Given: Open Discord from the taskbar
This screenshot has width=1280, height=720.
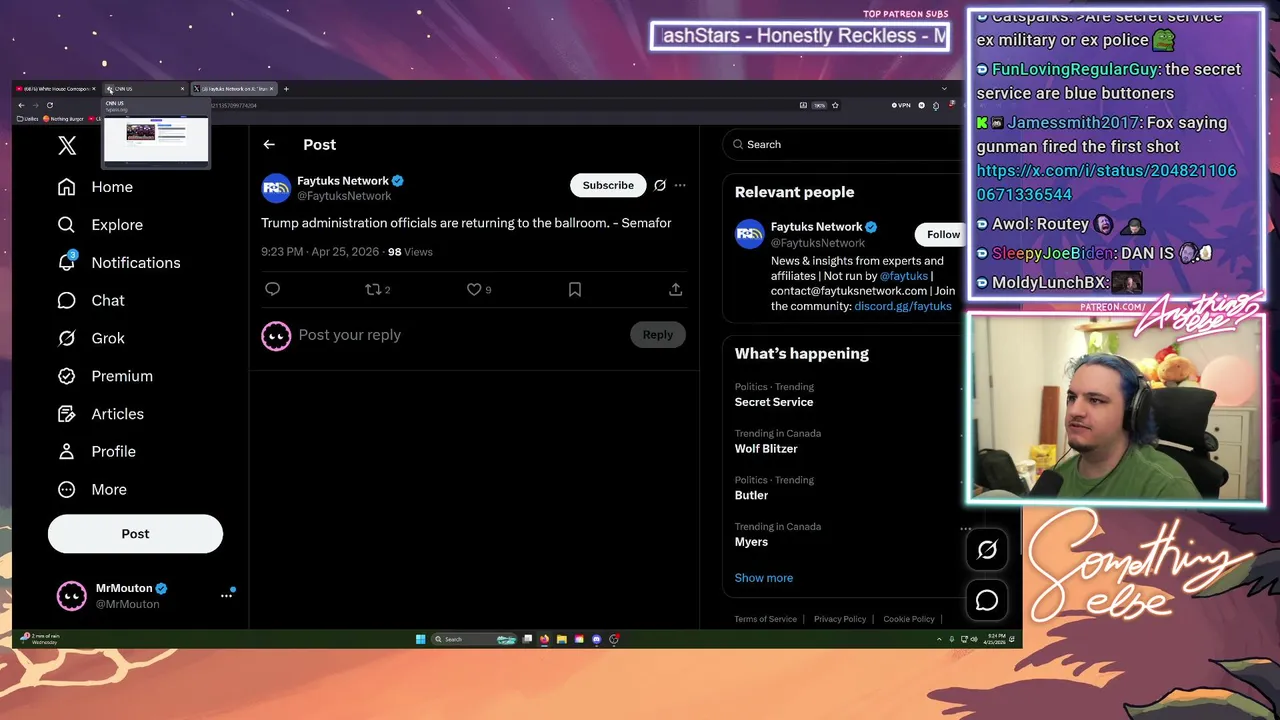Looking at the screenshot, I should point(597,639).
